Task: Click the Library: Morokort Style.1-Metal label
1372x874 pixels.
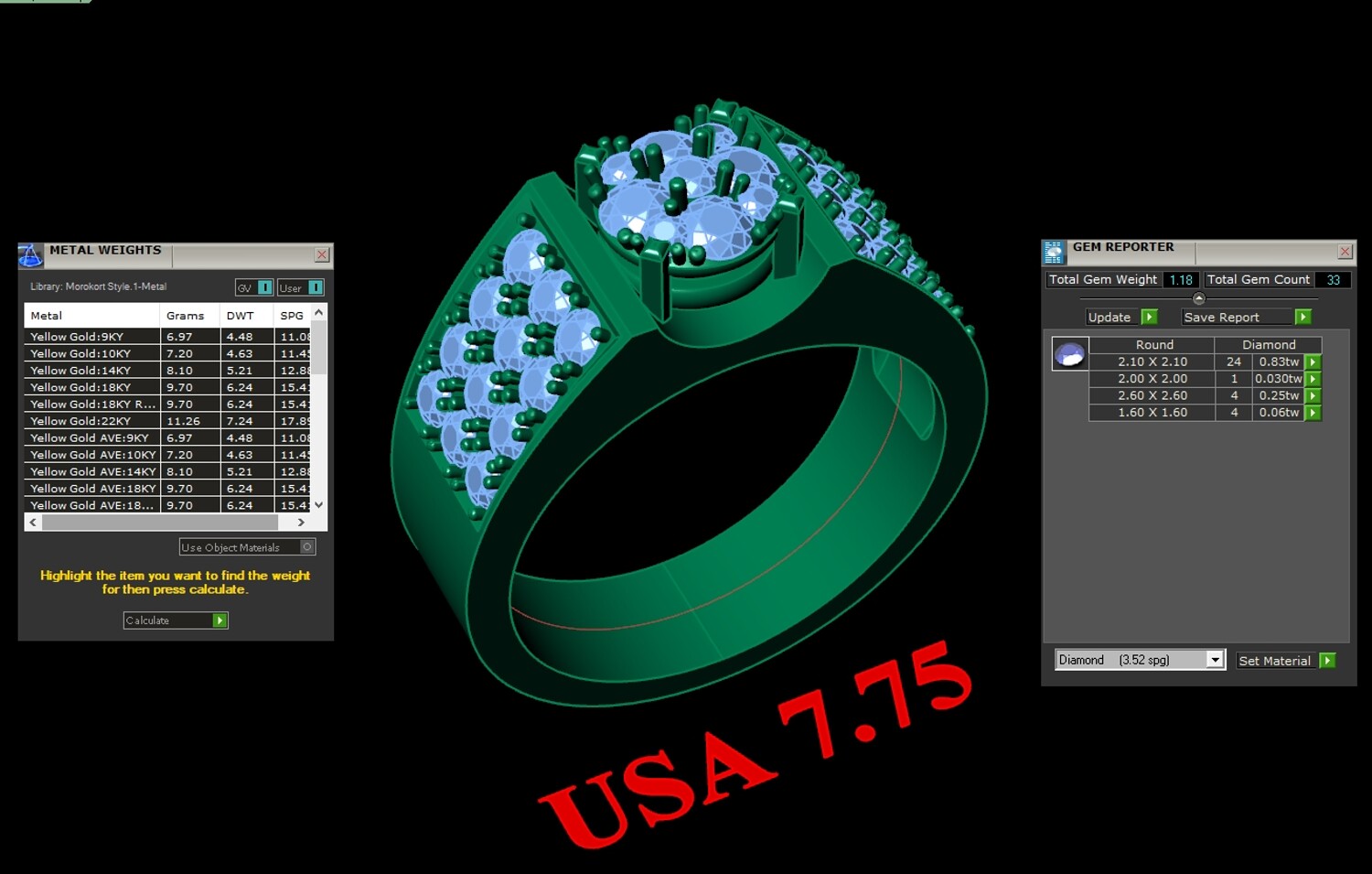Action: [99, 287]
